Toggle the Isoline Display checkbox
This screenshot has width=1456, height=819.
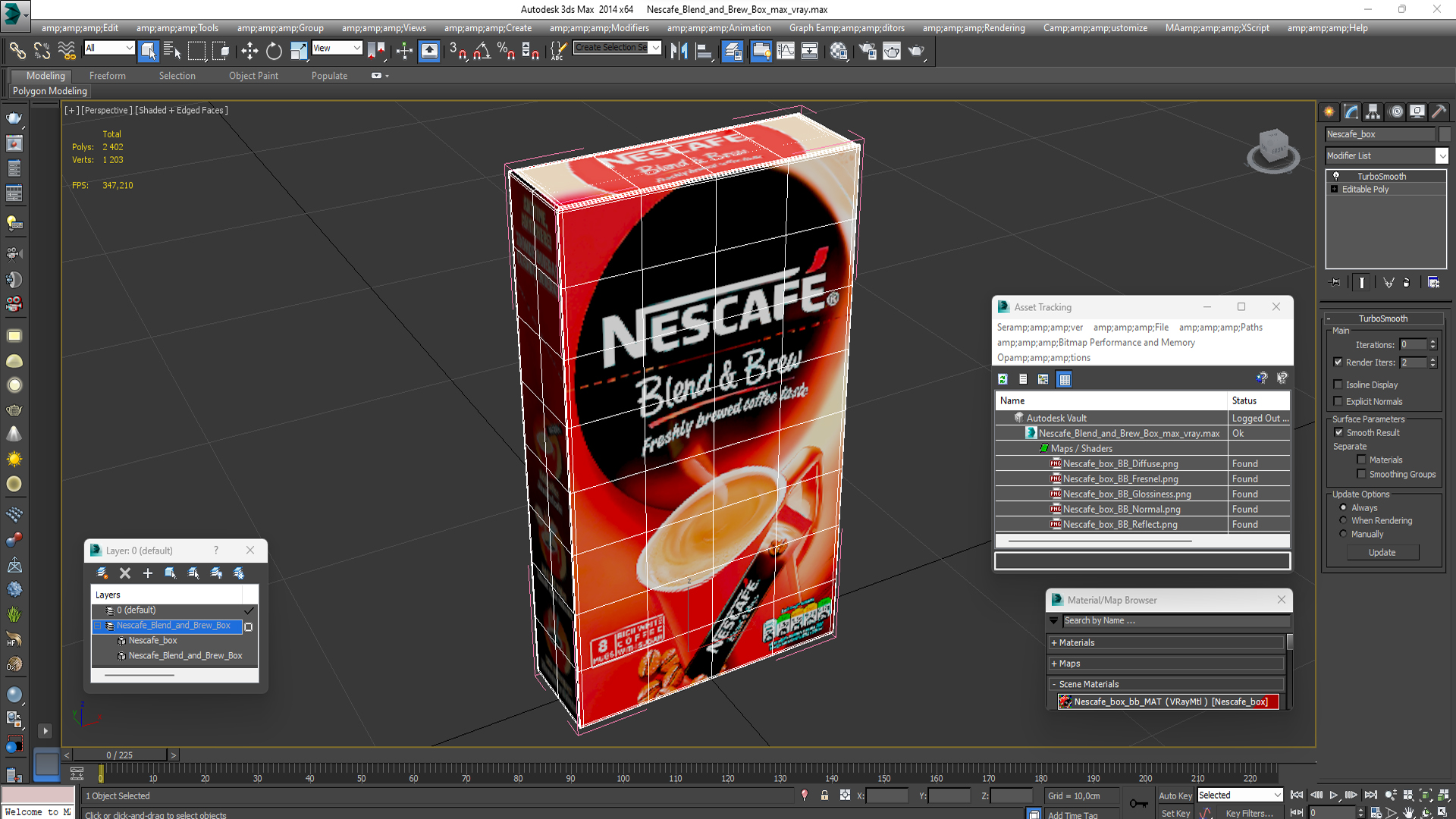[1338, 384]
